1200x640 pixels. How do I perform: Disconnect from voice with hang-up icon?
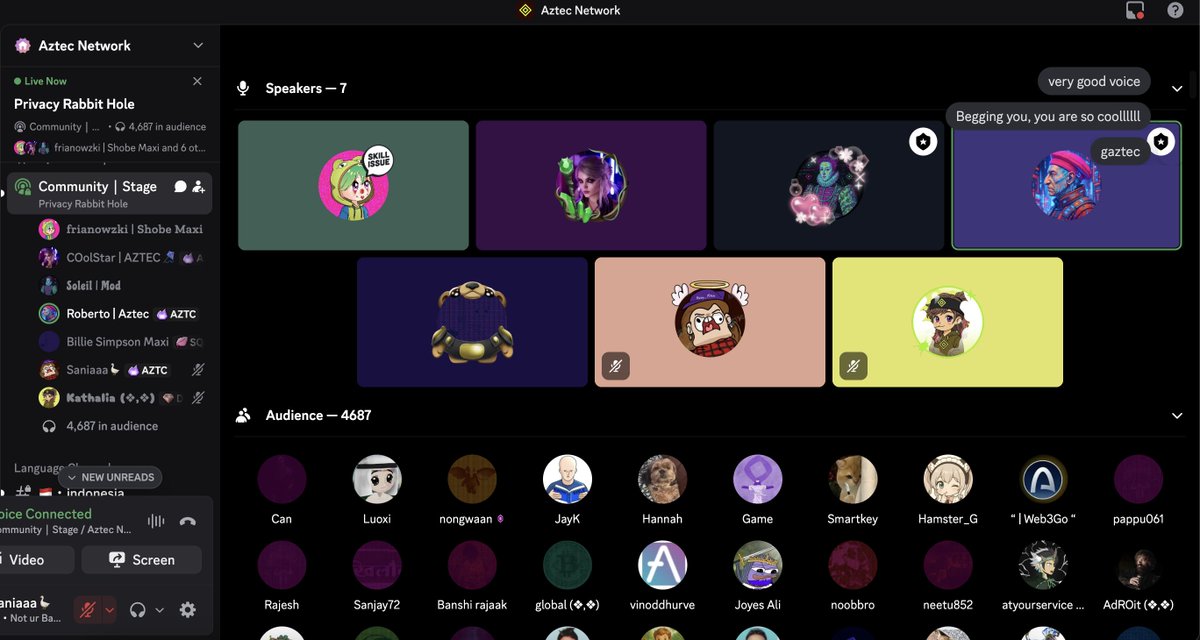187,521
